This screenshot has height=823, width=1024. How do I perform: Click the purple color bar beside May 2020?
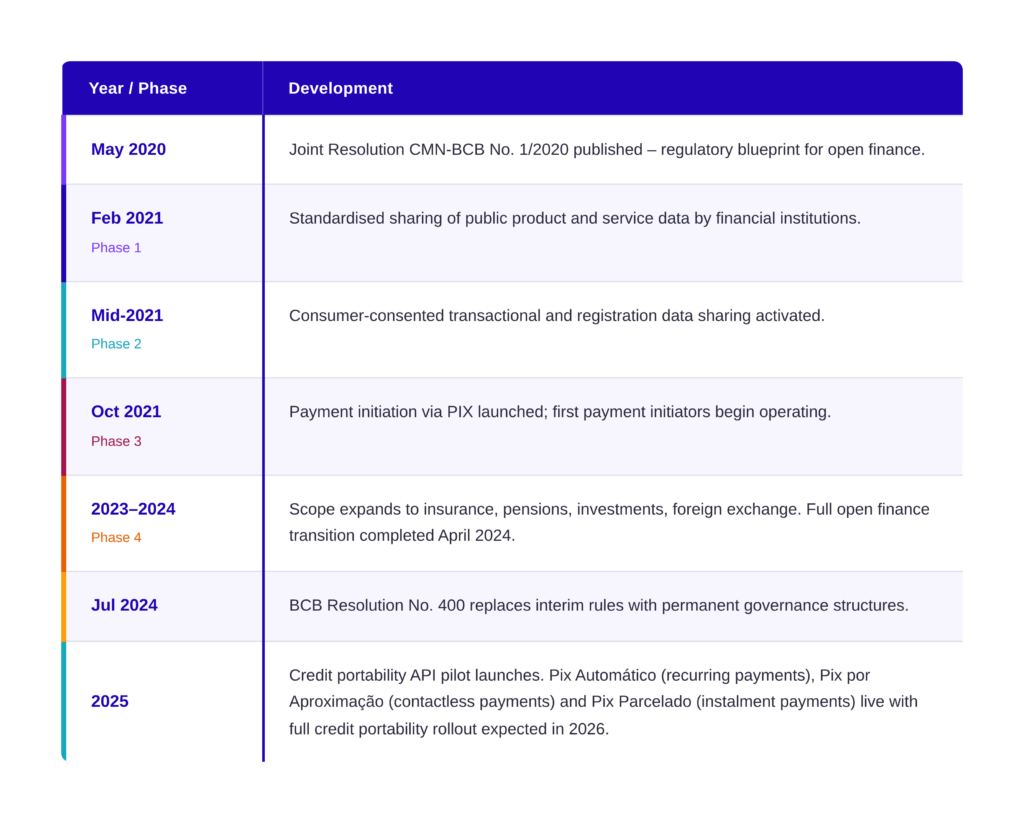(64, 149)
